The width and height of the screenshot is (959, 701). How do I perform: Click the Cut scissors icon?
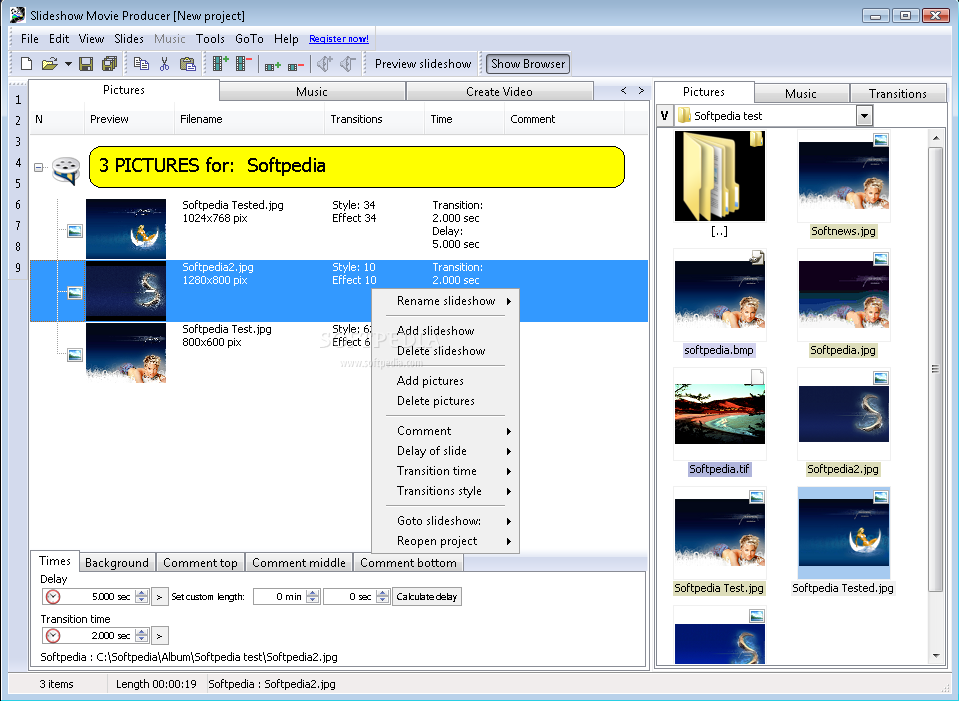(164, 64)
